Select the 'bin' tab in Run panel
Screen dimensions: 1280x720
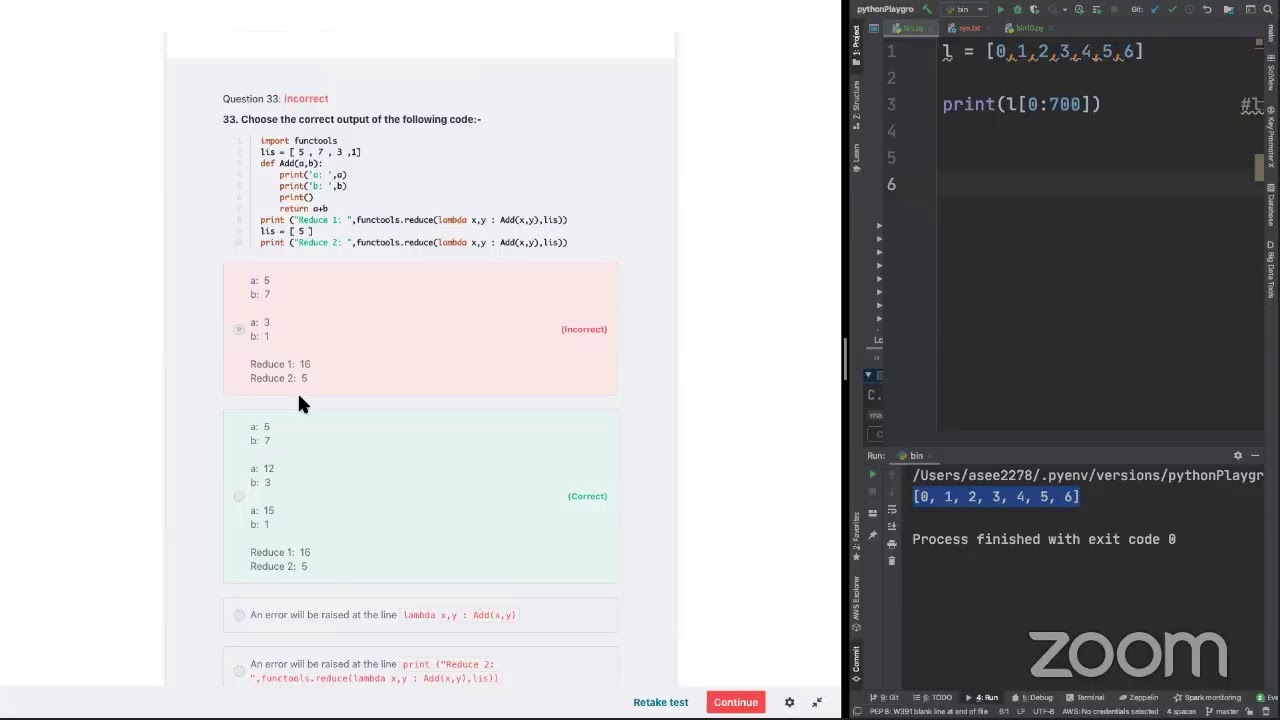point(915,456)
